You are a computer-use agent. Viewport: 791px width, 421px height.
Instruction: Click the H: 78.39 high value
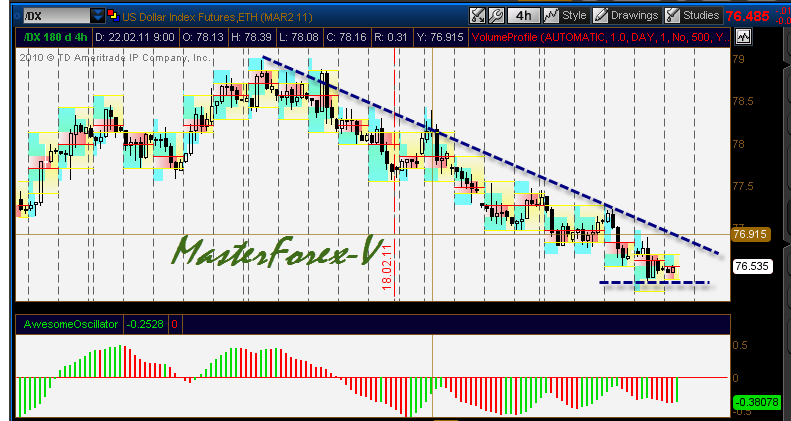click(251, 37)
